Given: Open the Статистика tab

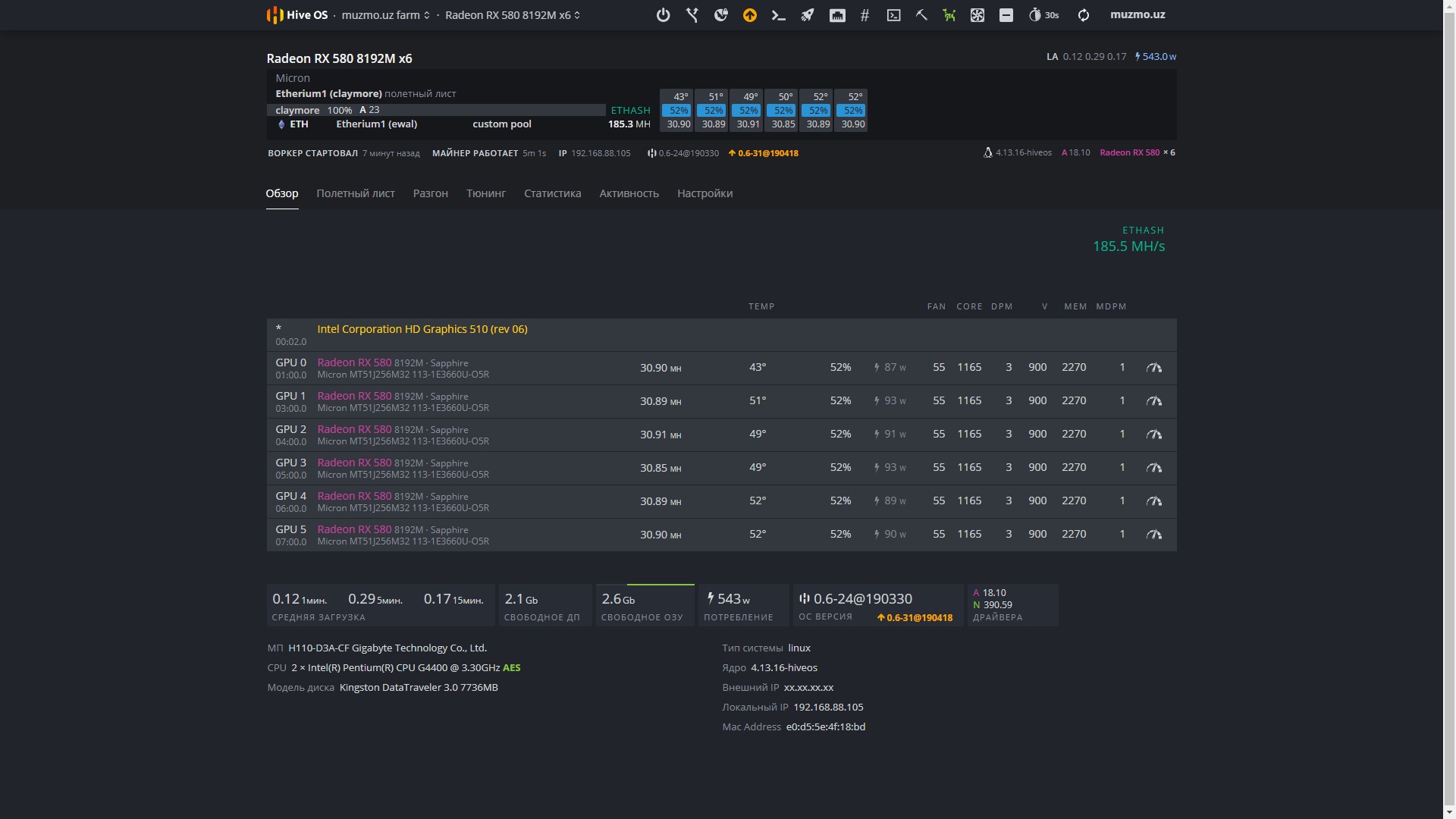Looking at the screenshot, I should coord(552,193).
